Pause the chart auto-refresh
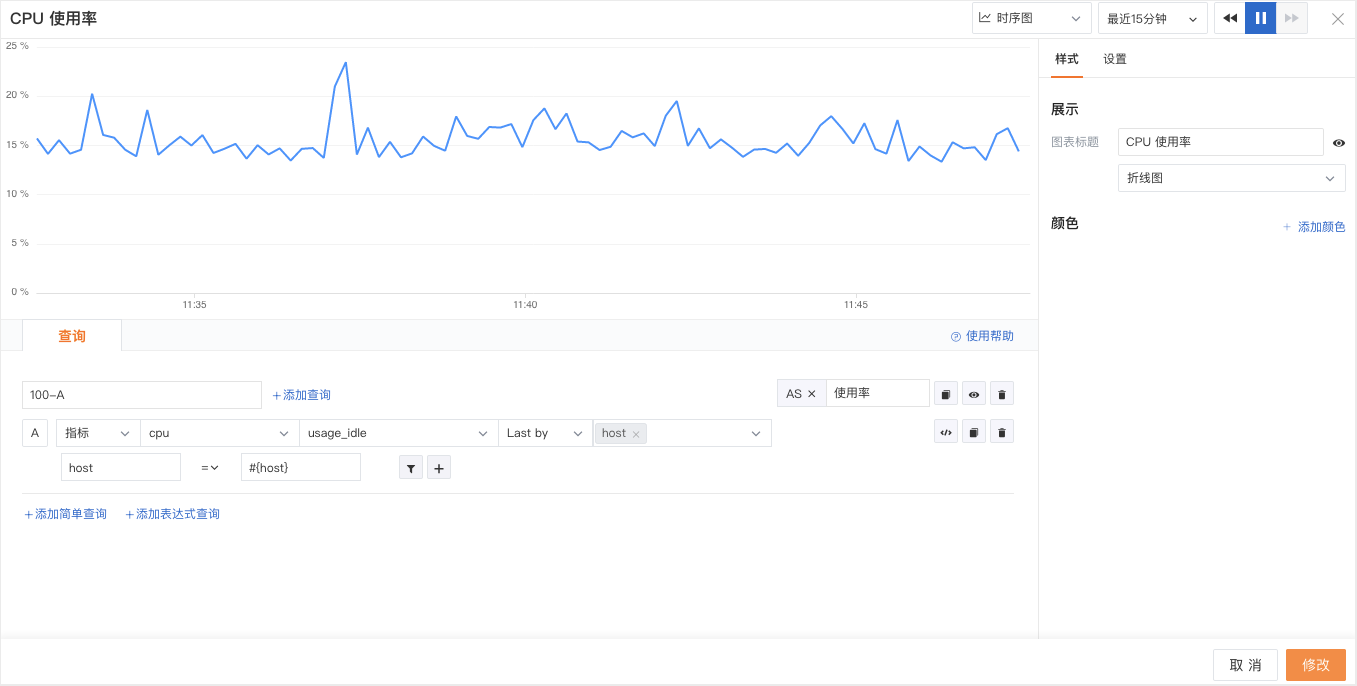Viewport: 1357px width, 686px height. tap(1261, 18)
